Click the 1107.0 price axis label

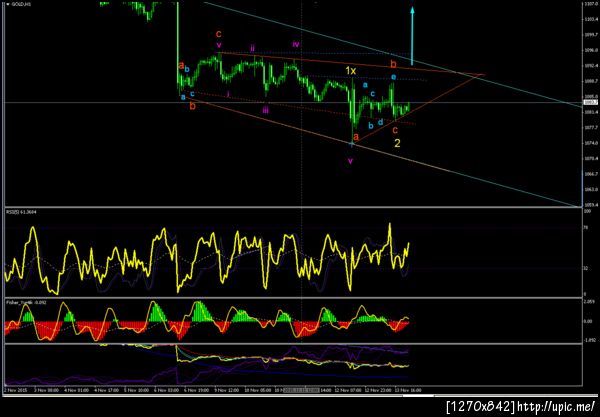tap(590, 4)
